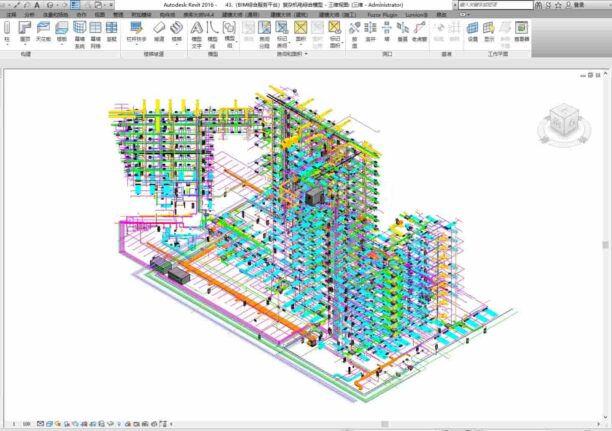Select the Roof (屋顶) tool
The height and width of the screenshot is (431, 612).
[x=25, y=31]
